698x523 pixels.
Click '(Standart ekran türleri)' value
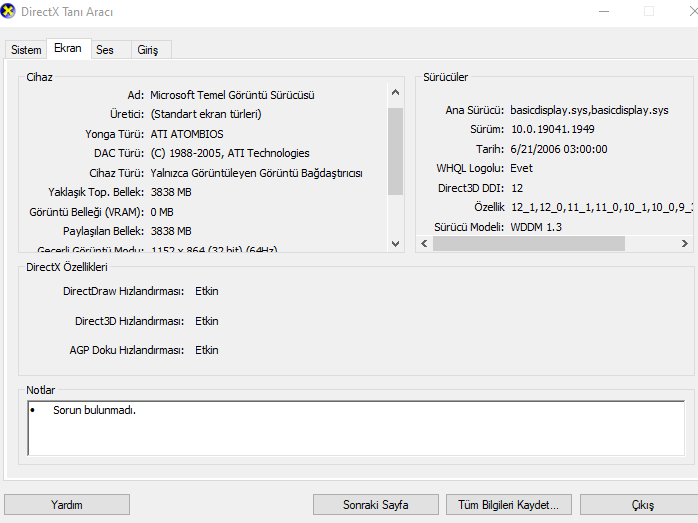tap(206, 114)
